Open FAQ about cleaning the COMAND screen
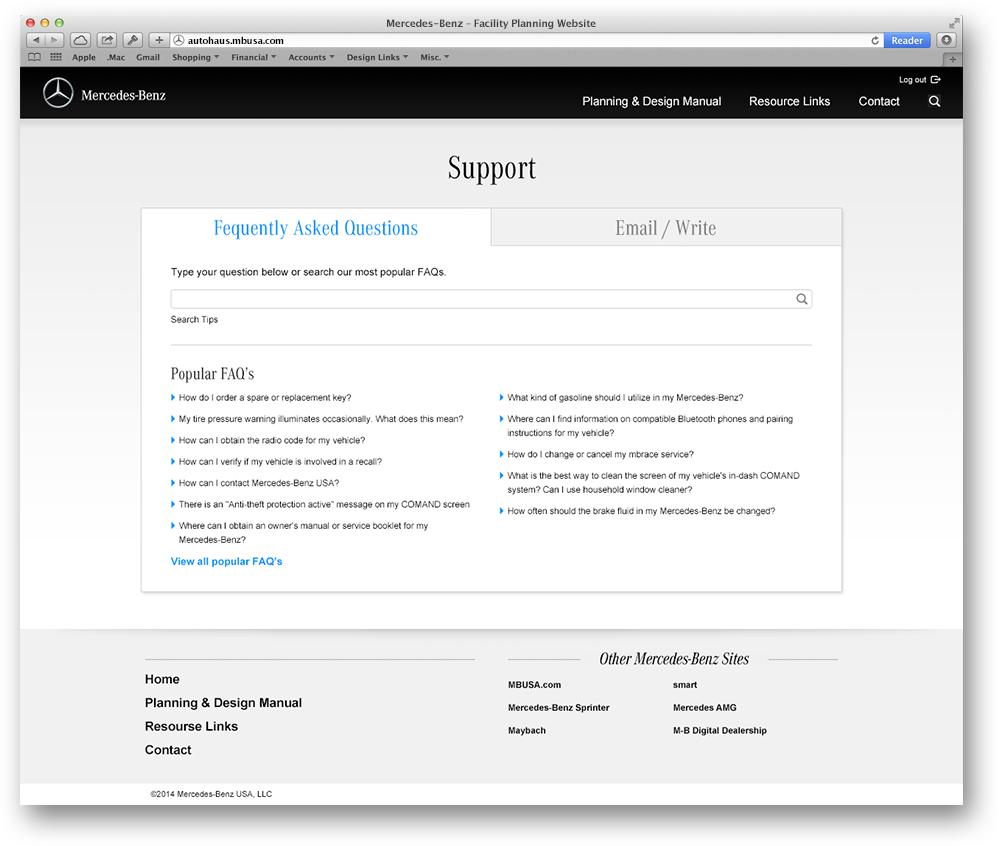This screenshot has width=999, height=846. click(653, 482)
